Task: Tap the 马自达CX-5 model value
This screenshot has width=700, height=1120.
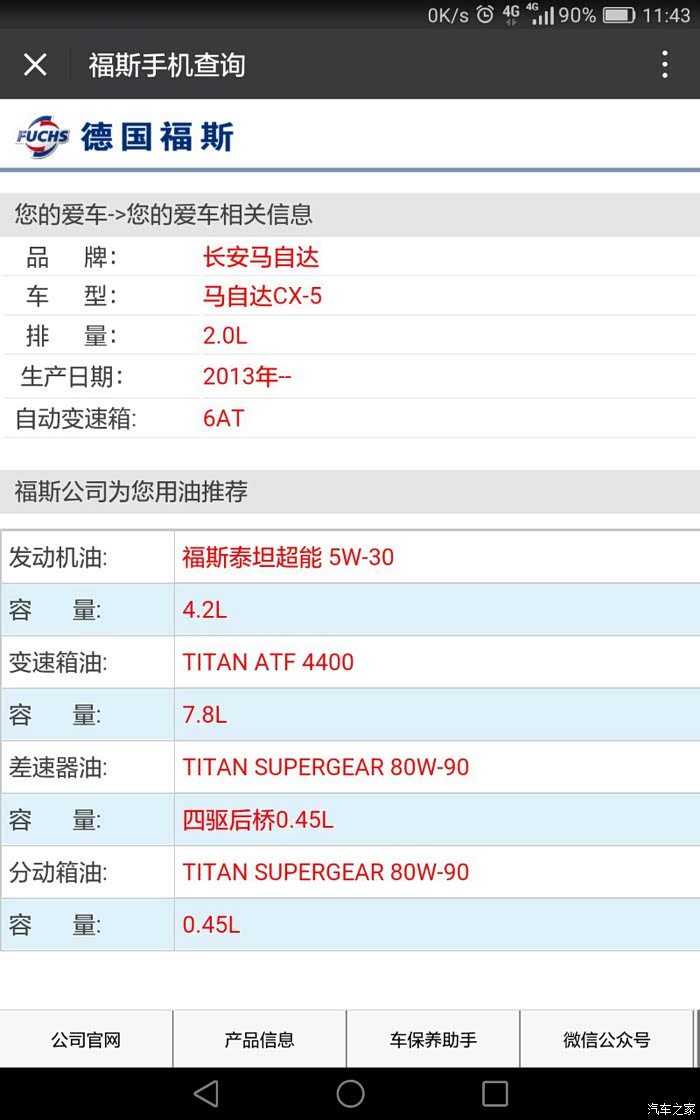Action: point(262,297)
